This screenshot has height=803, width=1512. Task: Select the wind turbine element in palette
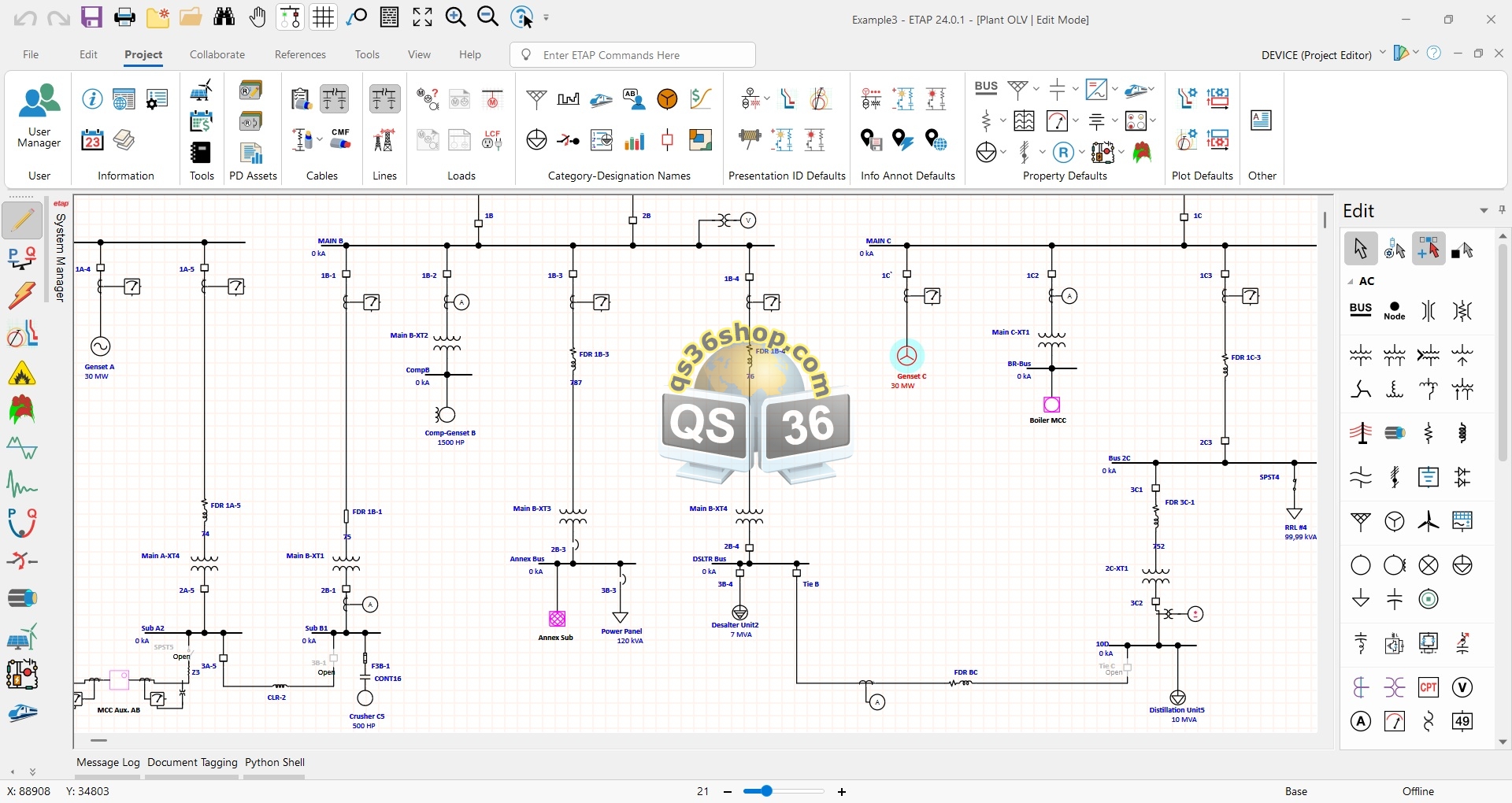click(x=1429, y=520)
